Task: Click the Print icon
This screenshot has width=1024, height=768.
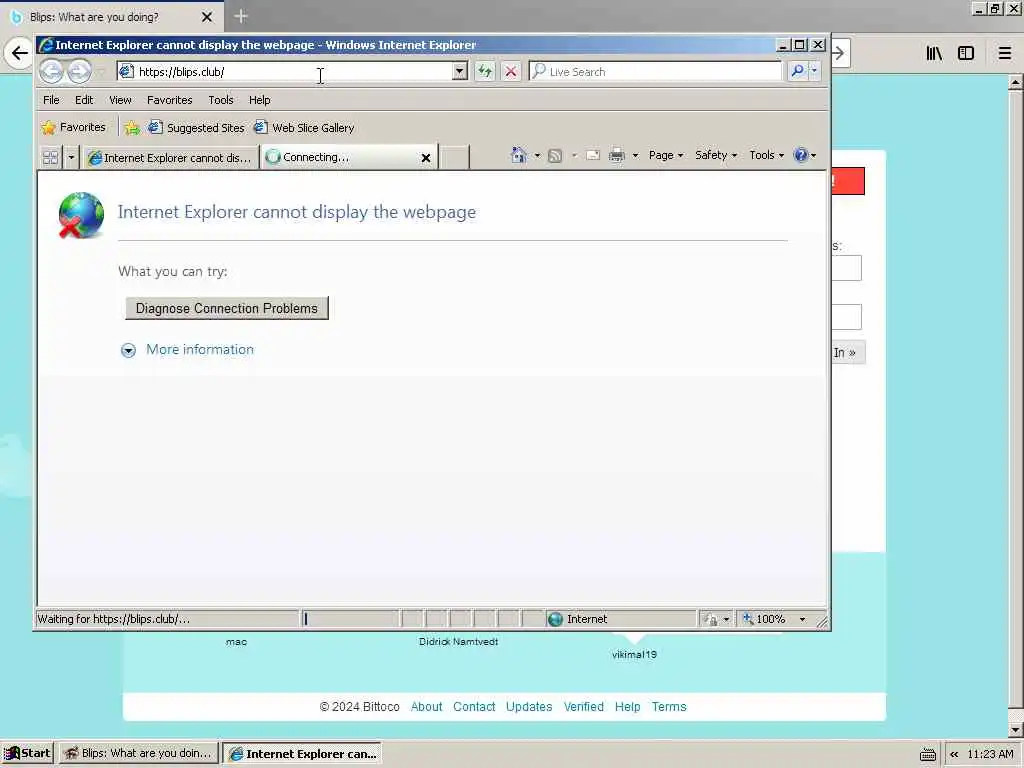Action: pyautogui.click(x=616, y=155)
